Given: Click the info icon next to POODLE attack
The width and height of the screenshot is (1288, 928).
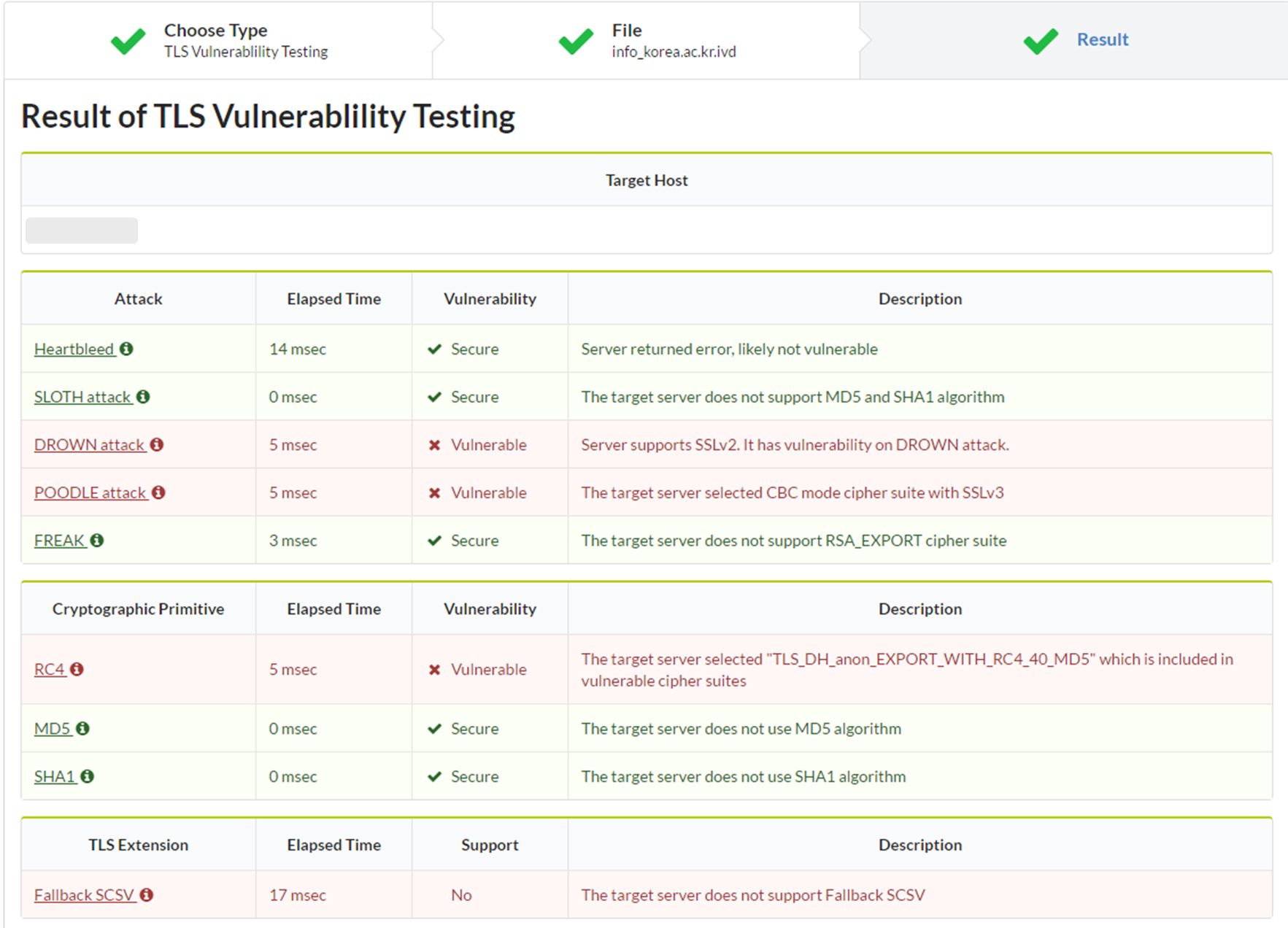Looking at the screenshot, I should [158, 492].
